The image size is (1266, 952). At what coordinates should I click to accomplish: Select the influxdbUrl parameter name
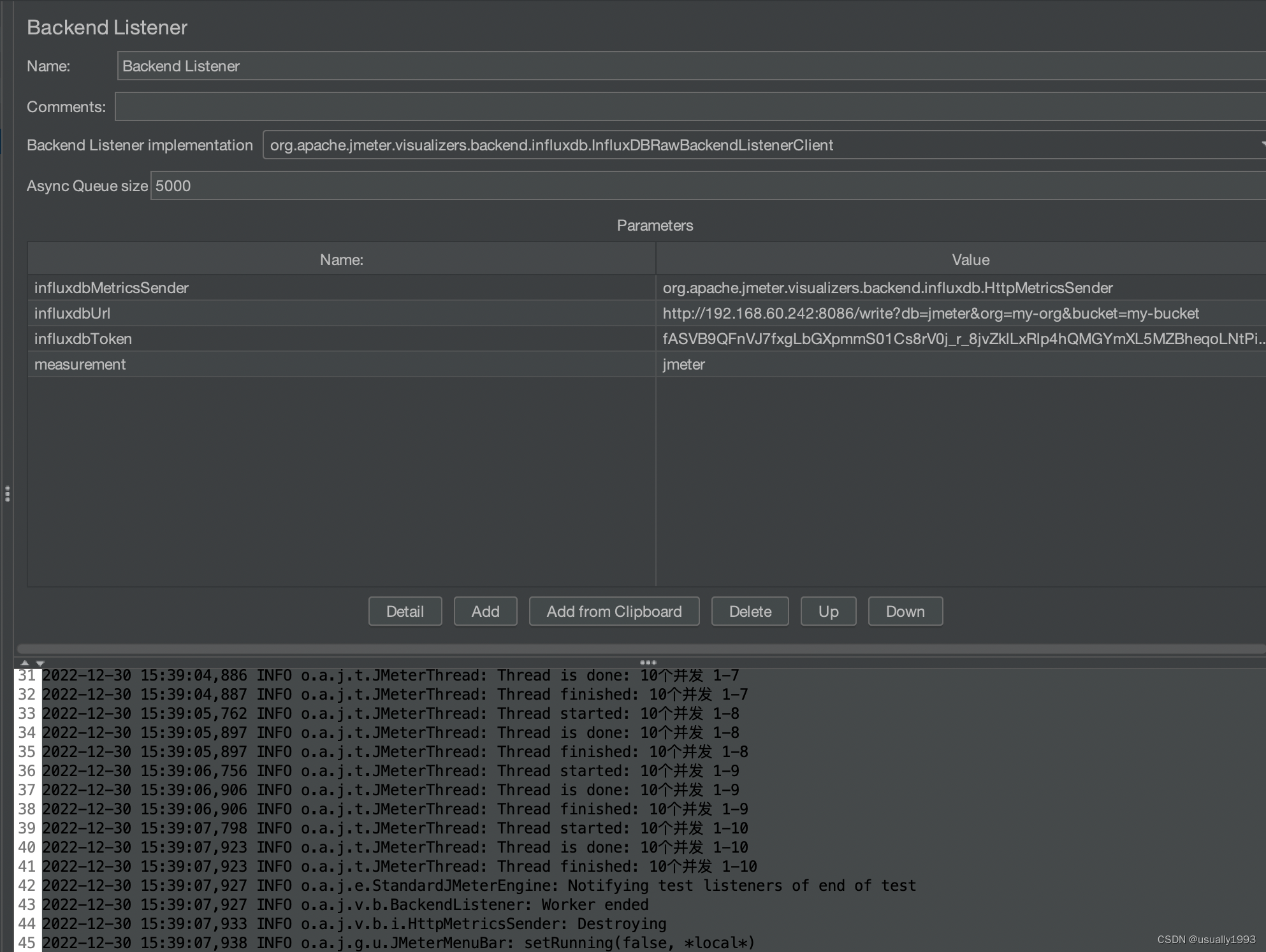point(342,313)
